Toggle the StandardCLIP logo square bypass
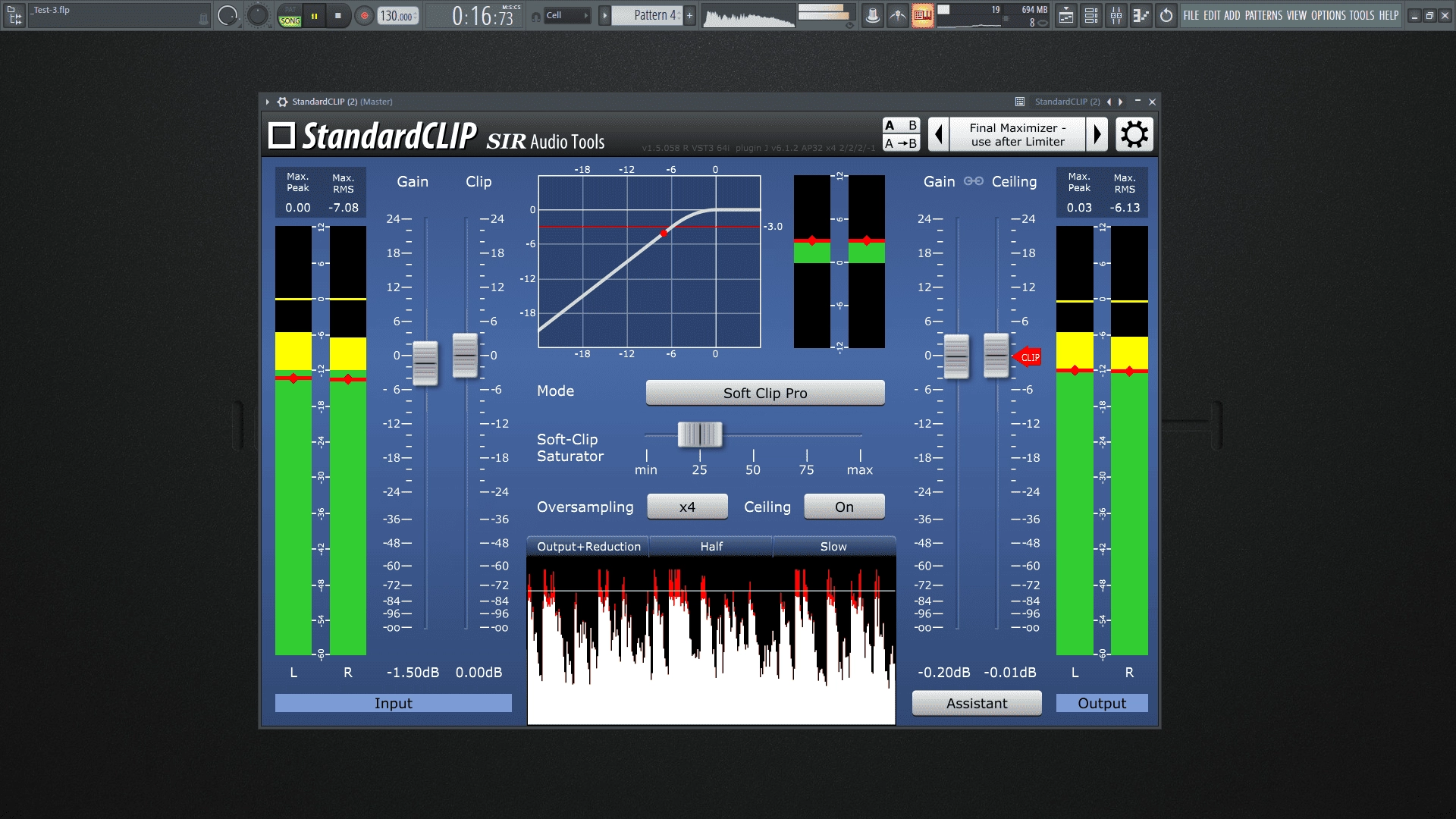 pyautogui.click(x=281, y=136)
